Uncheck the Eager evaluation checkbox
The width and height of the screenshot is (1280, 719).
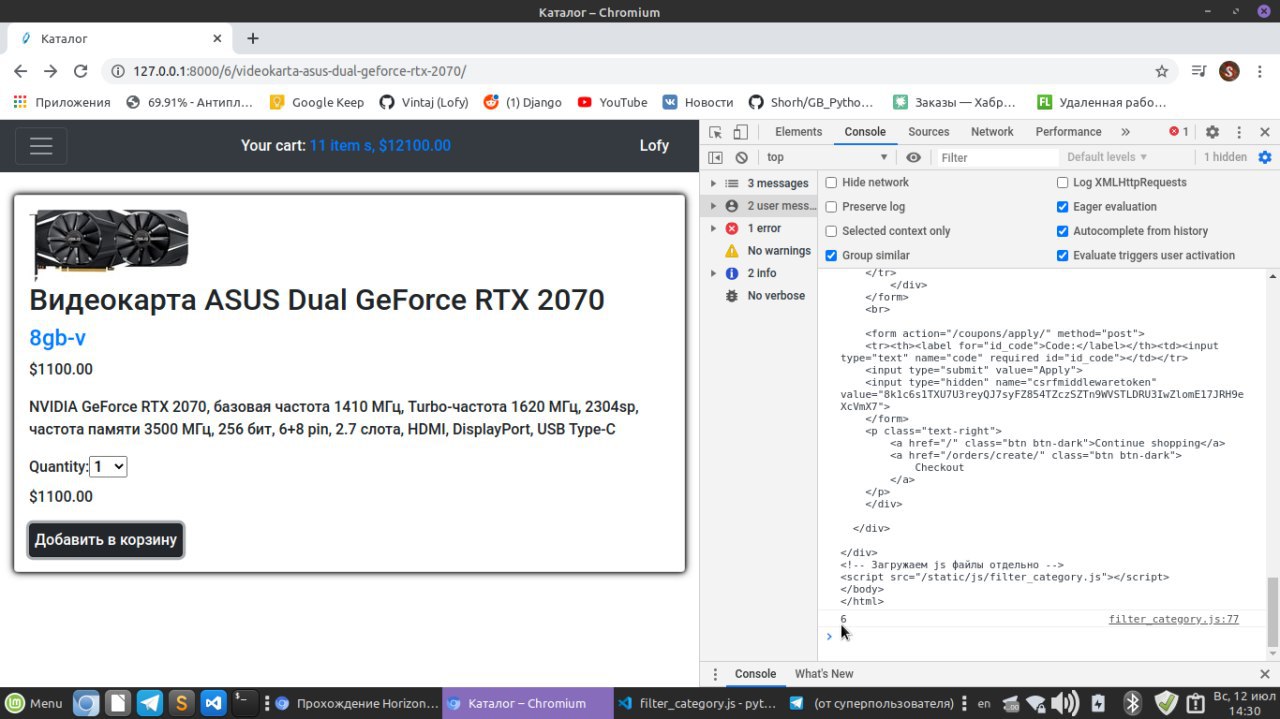[x=1063, y=207]
